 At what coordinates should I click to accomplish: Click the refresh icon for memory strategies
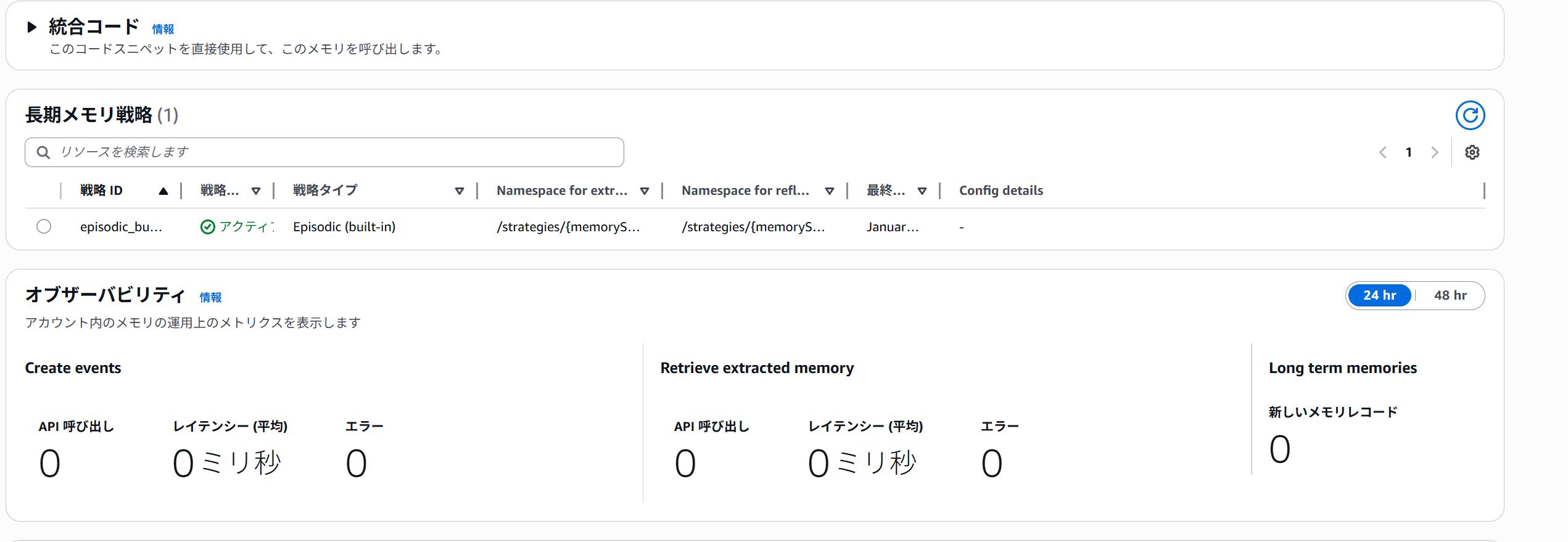1470,115
